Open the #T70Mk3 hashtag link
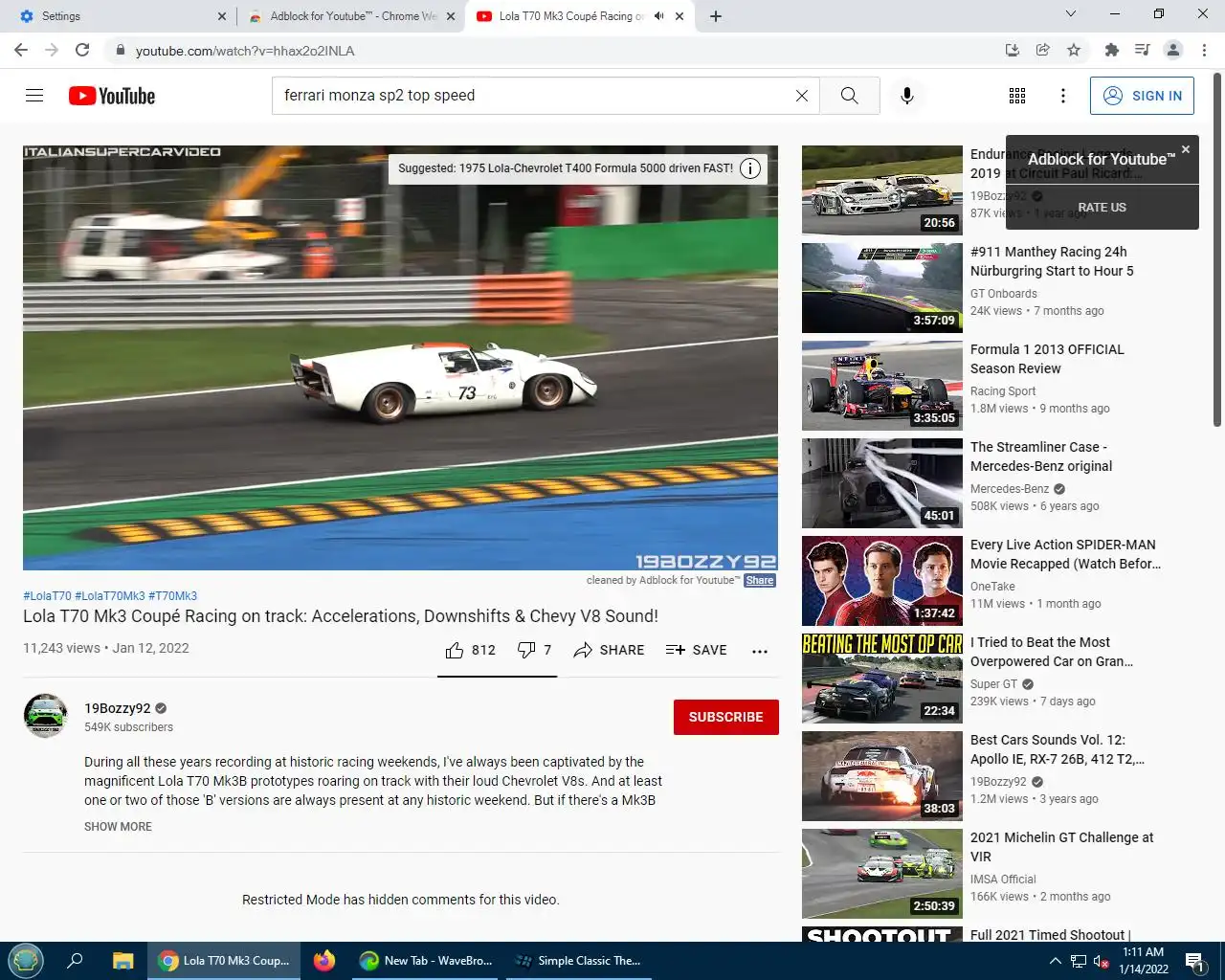This screenshot has width=1225, height=980. pos(173,596)
